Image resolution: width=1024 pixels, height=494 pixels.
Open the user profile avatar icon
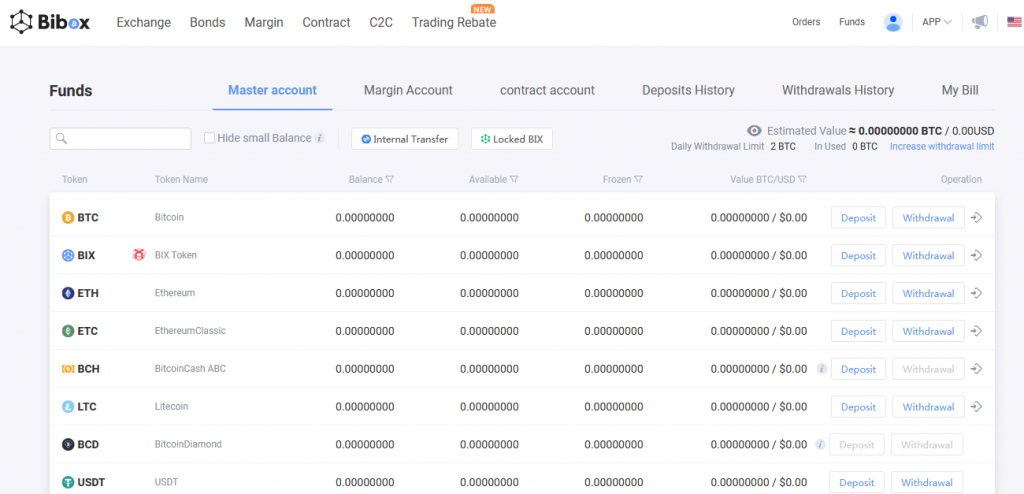(893, 22)
